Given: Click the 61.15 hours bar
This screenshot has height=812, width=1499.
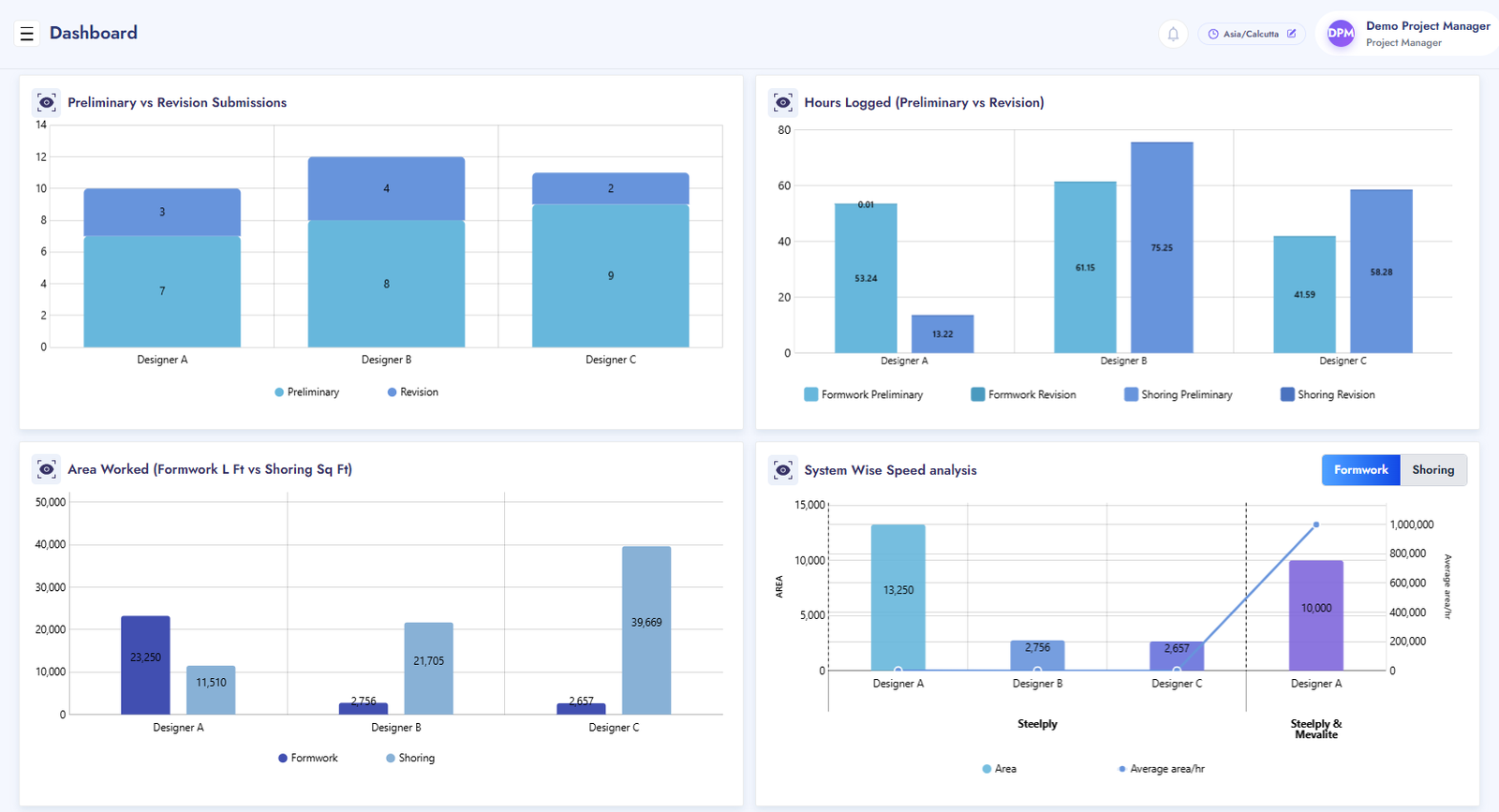Looking at the screenshot, I should tap(1085, 268).
